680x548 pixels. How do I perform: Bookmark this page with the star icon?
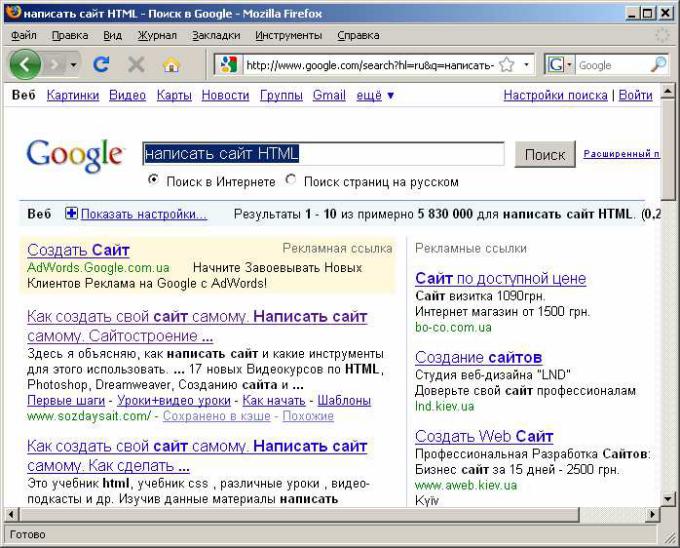(506, 65)
